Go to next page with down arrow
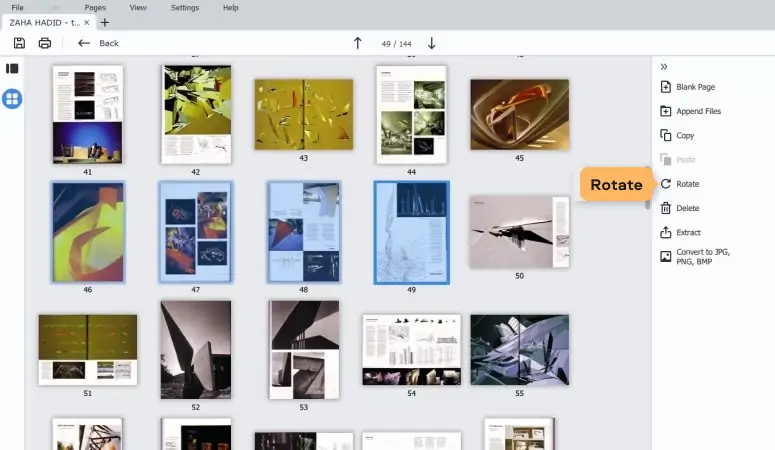Viewport: 775px width, 450px height. pyautogui.click(x=431, y=43)
